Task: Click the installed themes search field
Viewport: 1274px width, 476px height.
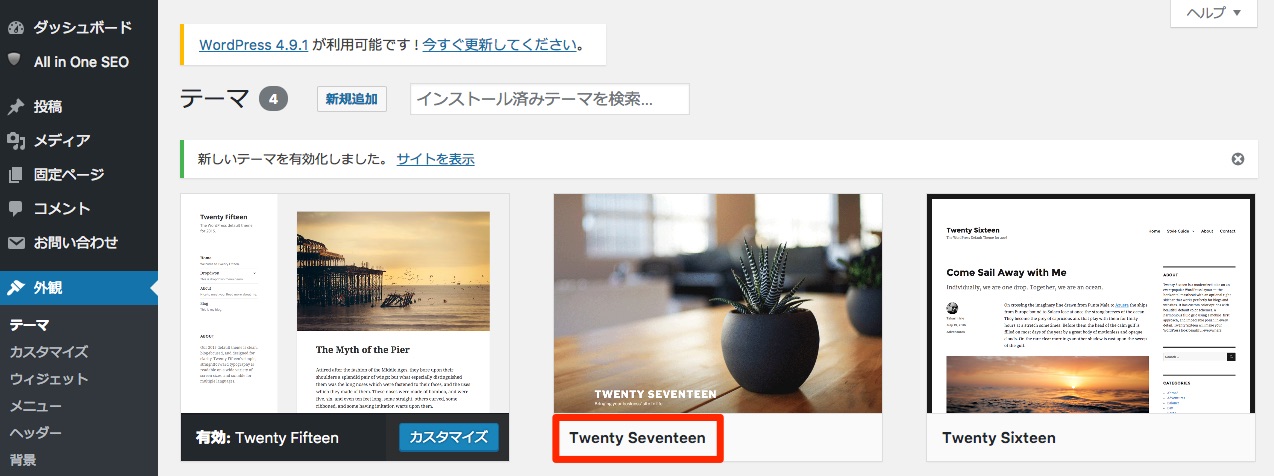Action: 550,99
